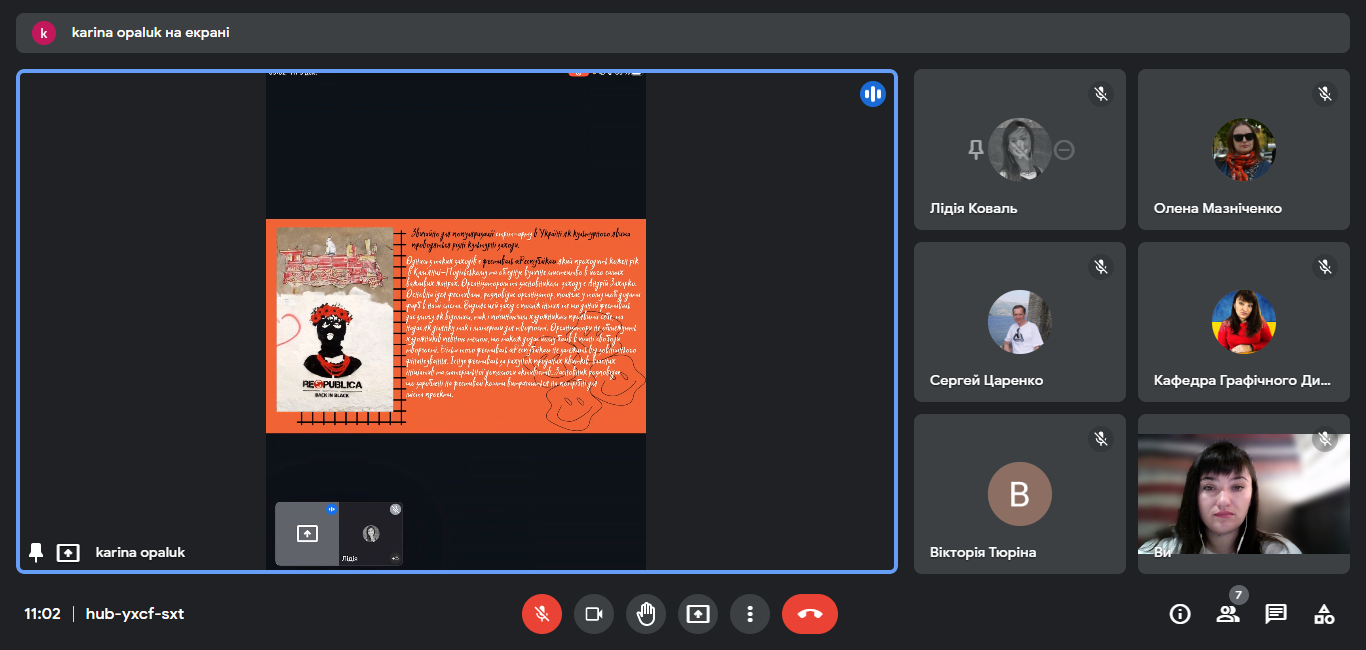Click the muted mic icon on Олена Мазніченко's tile
Image resolution: width=1366 pixels, height=650 pixels.
coord(1325,94)
